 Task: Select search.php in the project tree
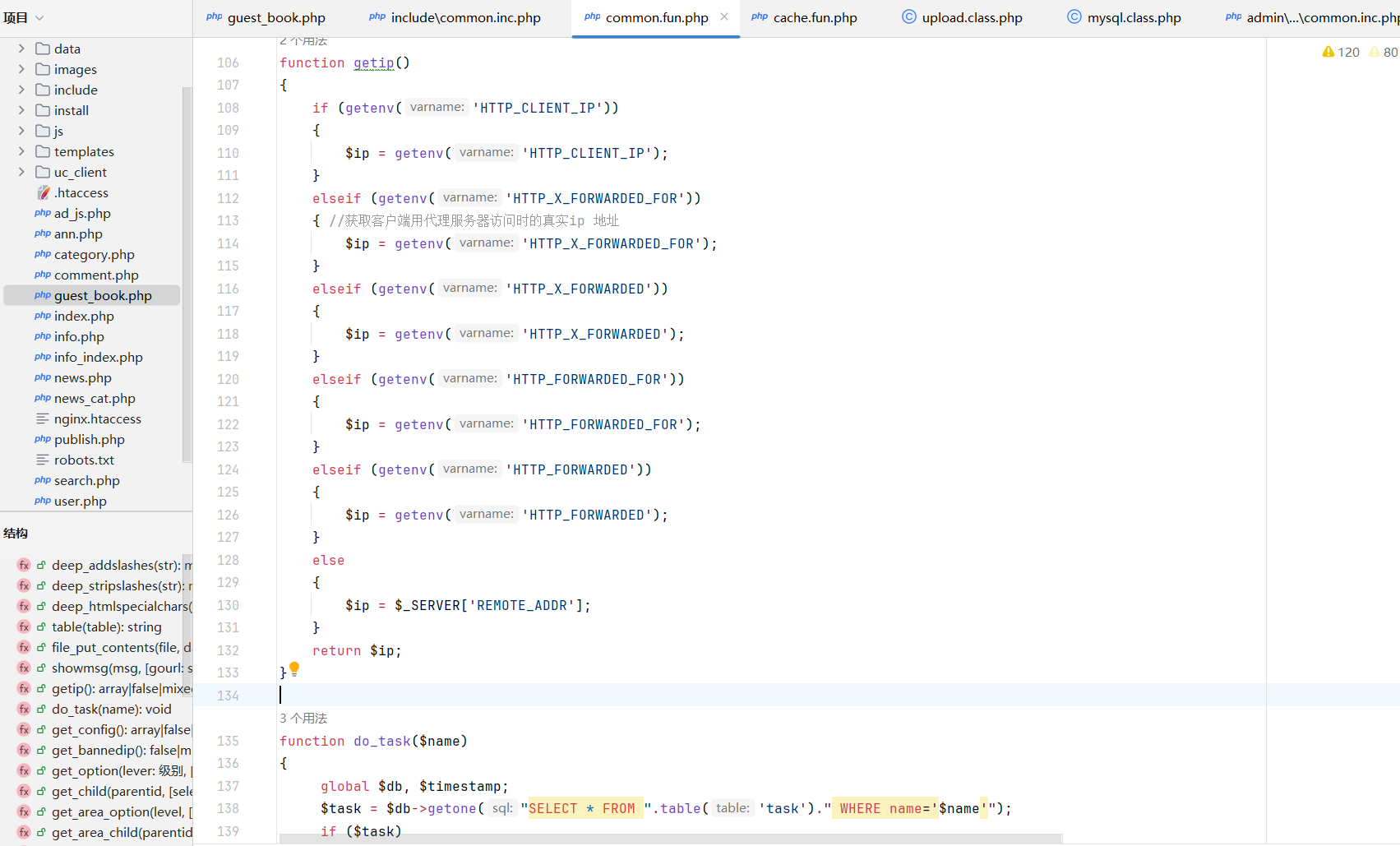[86, 480]
